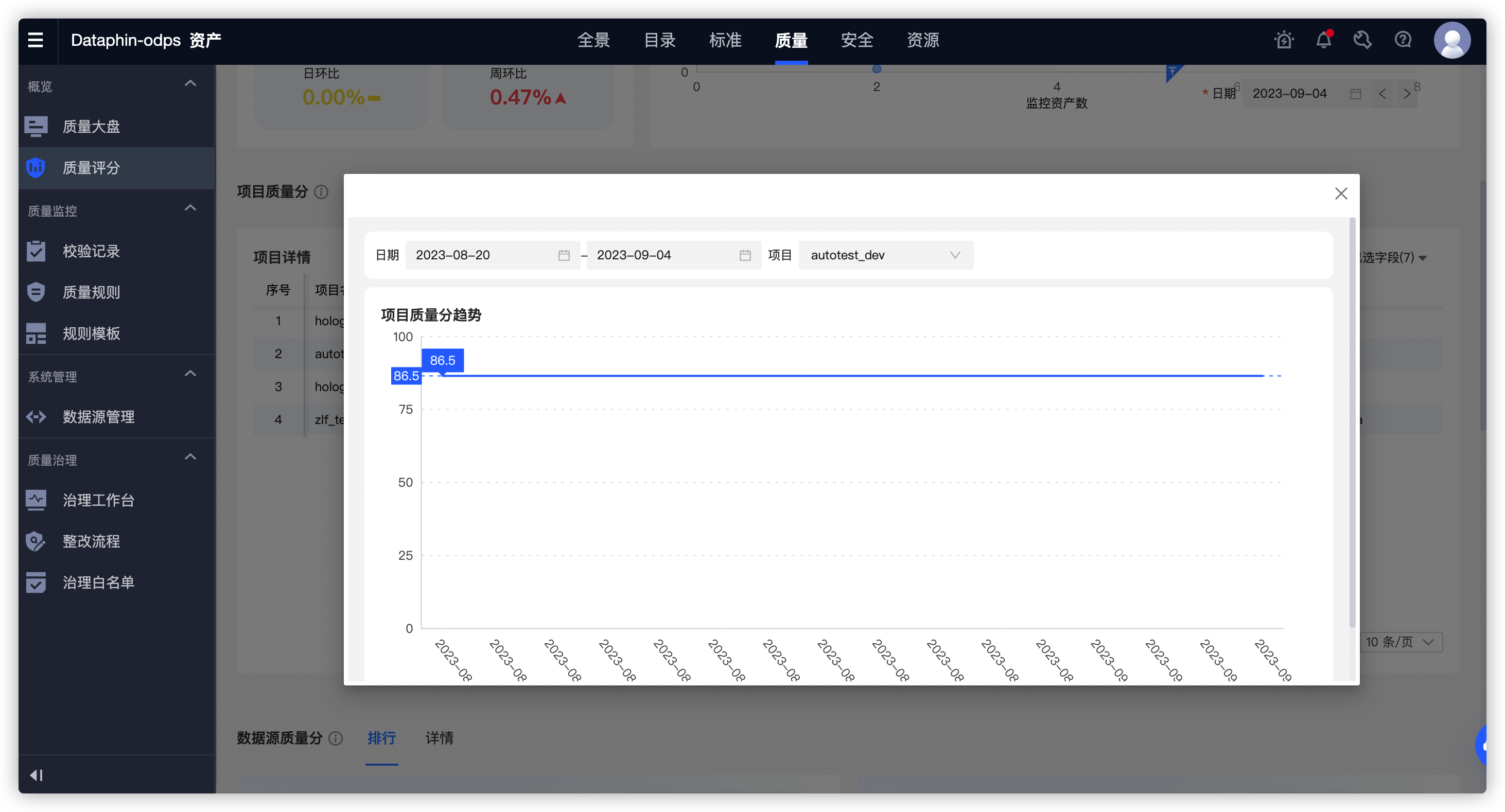The width and height of the screenshot is (1505, 812).
Task: Click the blue slider handle above 监控资产数
Action: 877,68
